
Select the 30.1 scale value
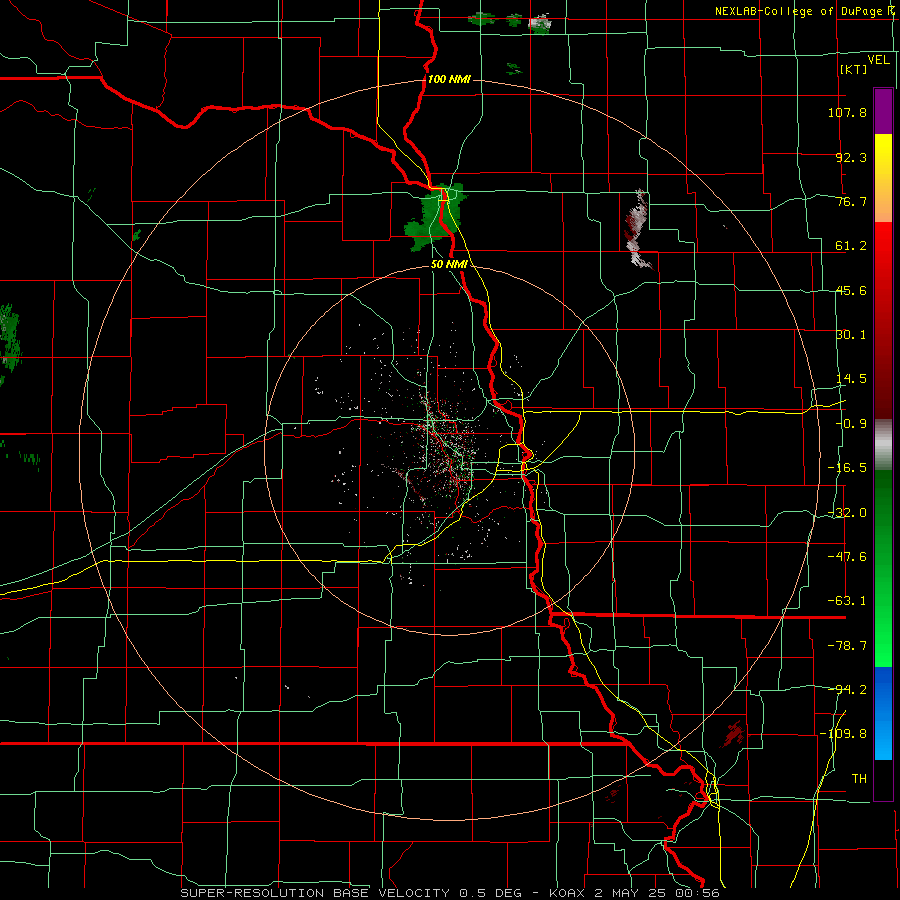[851, 335]
